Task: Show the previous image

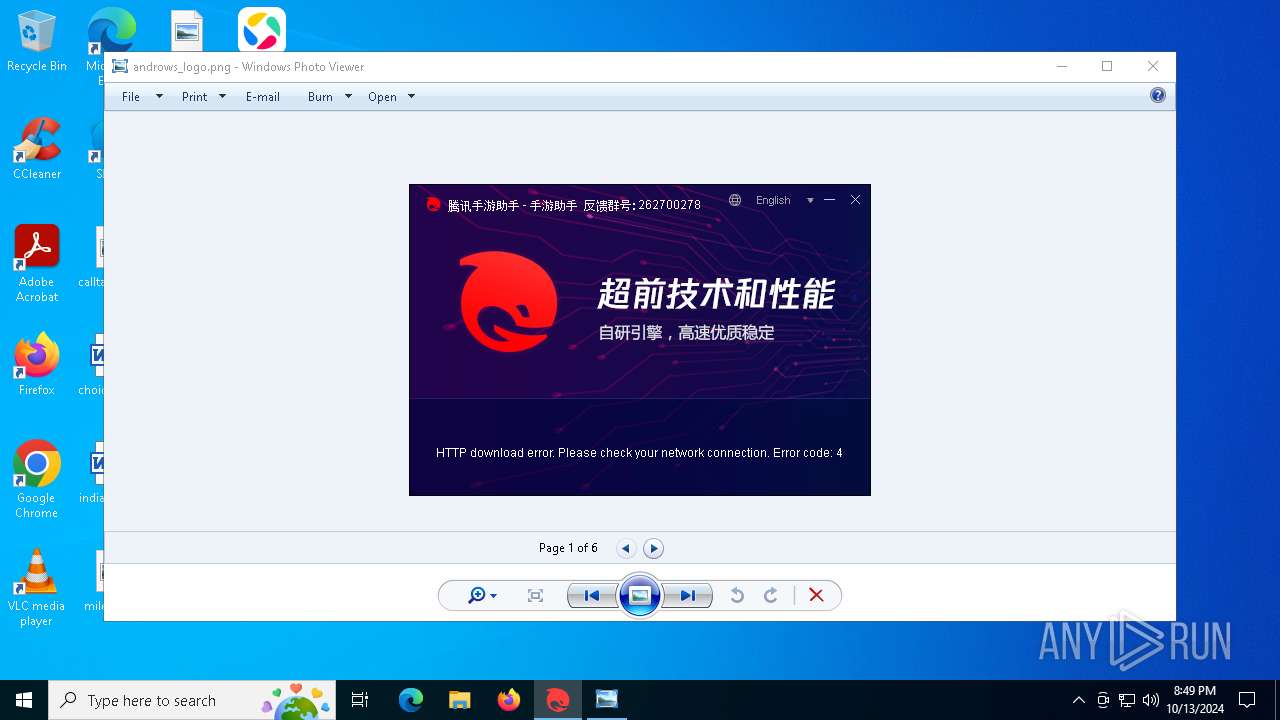Action: pos(592,596)
